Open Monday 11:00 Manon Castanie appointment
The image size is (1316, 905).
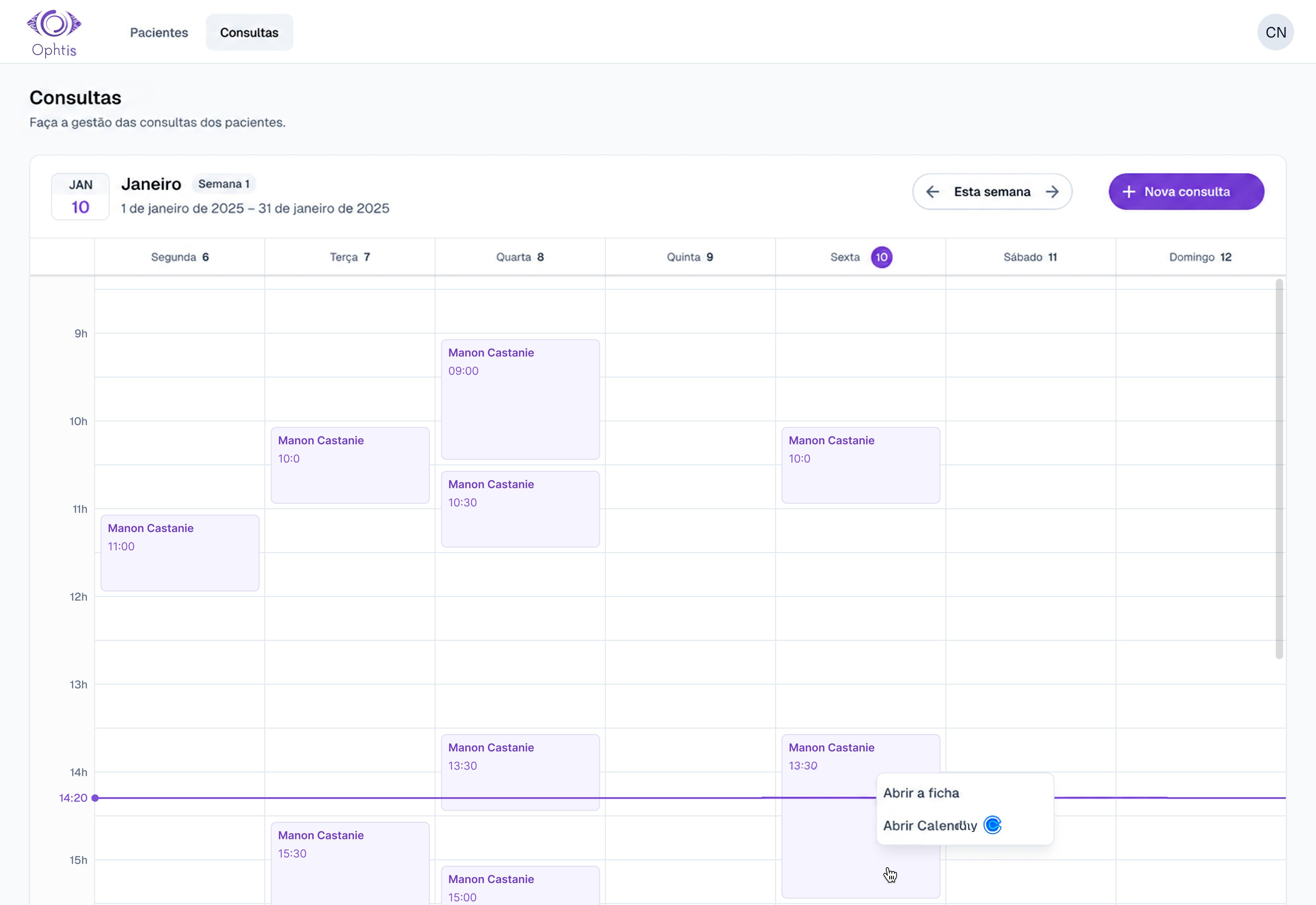pyautogui.click(x=180, y=553)
